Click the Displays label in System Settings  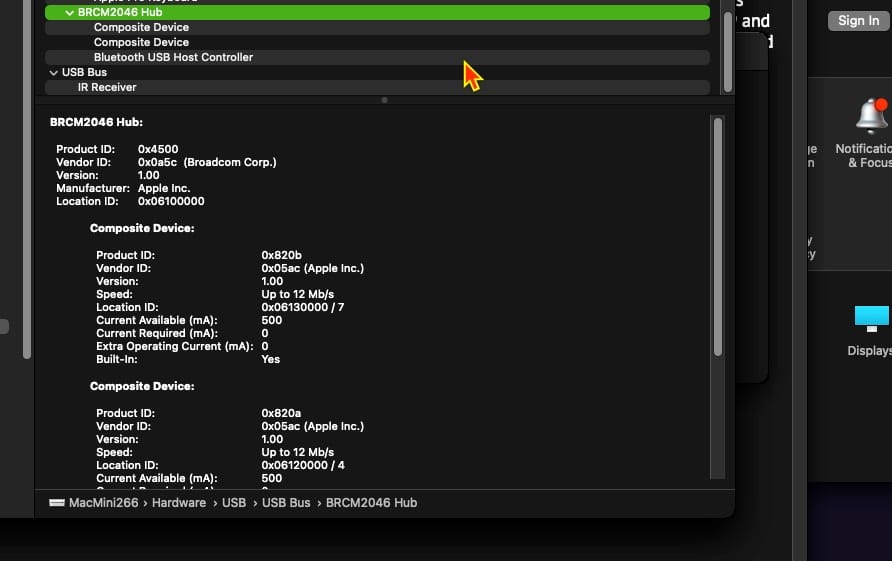(869, 351)
